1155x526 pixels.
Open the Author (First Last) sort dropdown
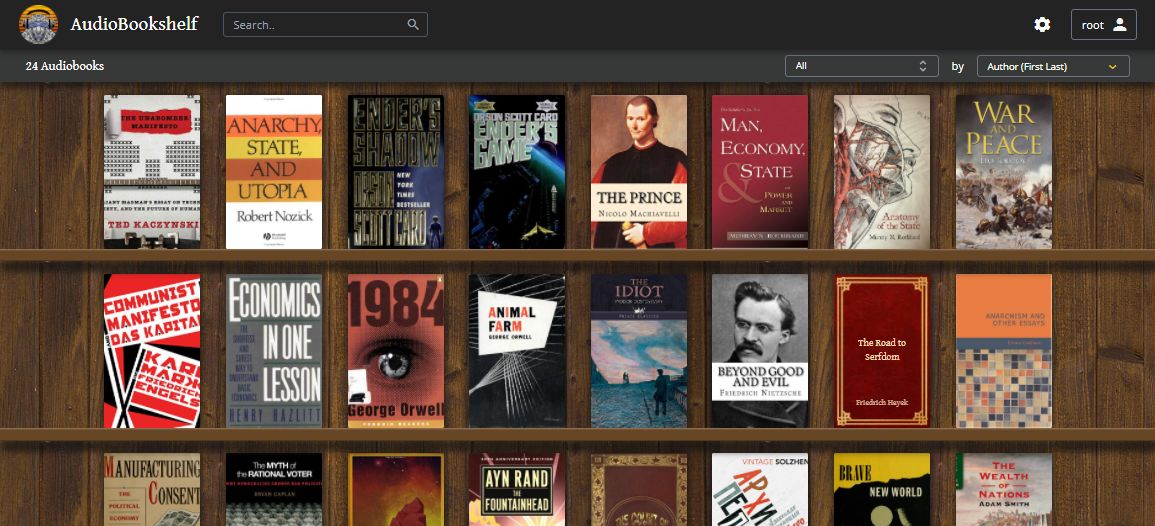coord(1052,66)
